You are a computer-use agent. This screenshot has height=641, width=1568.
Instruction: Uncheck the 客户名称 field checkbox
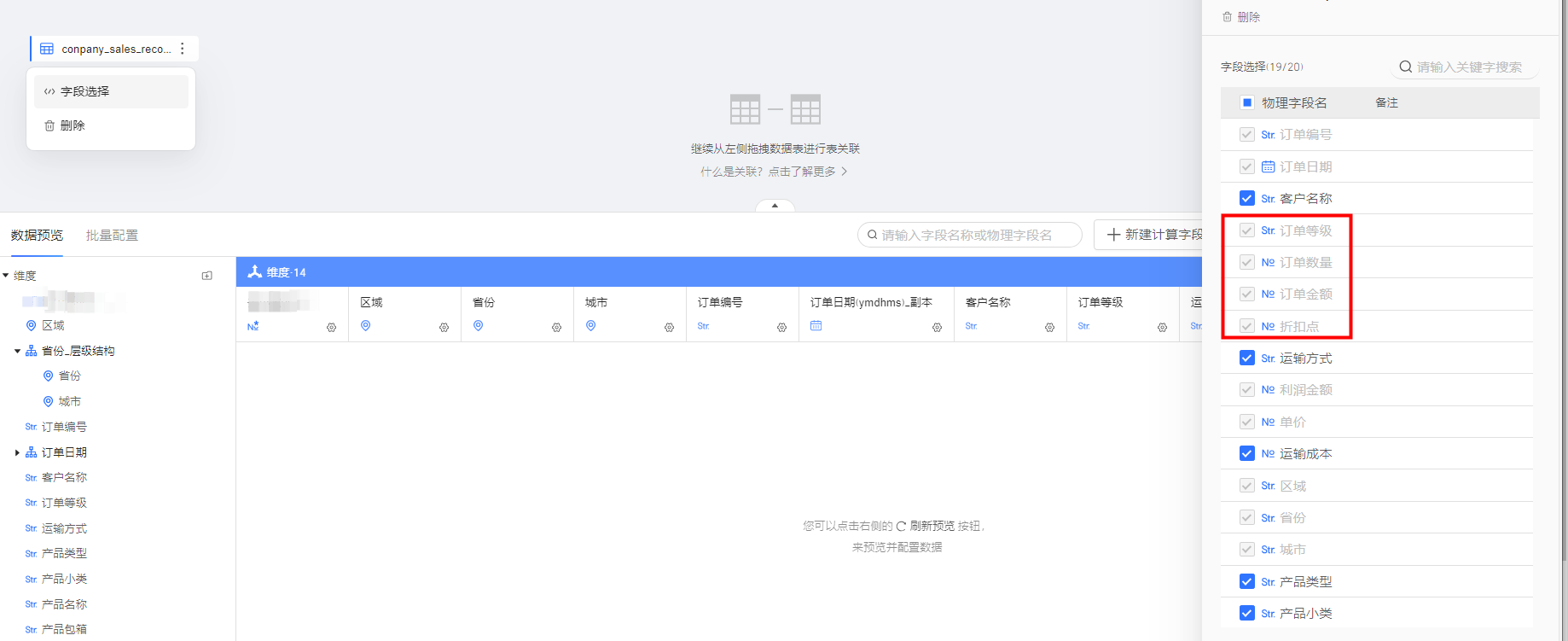(x=1246, y=198)
